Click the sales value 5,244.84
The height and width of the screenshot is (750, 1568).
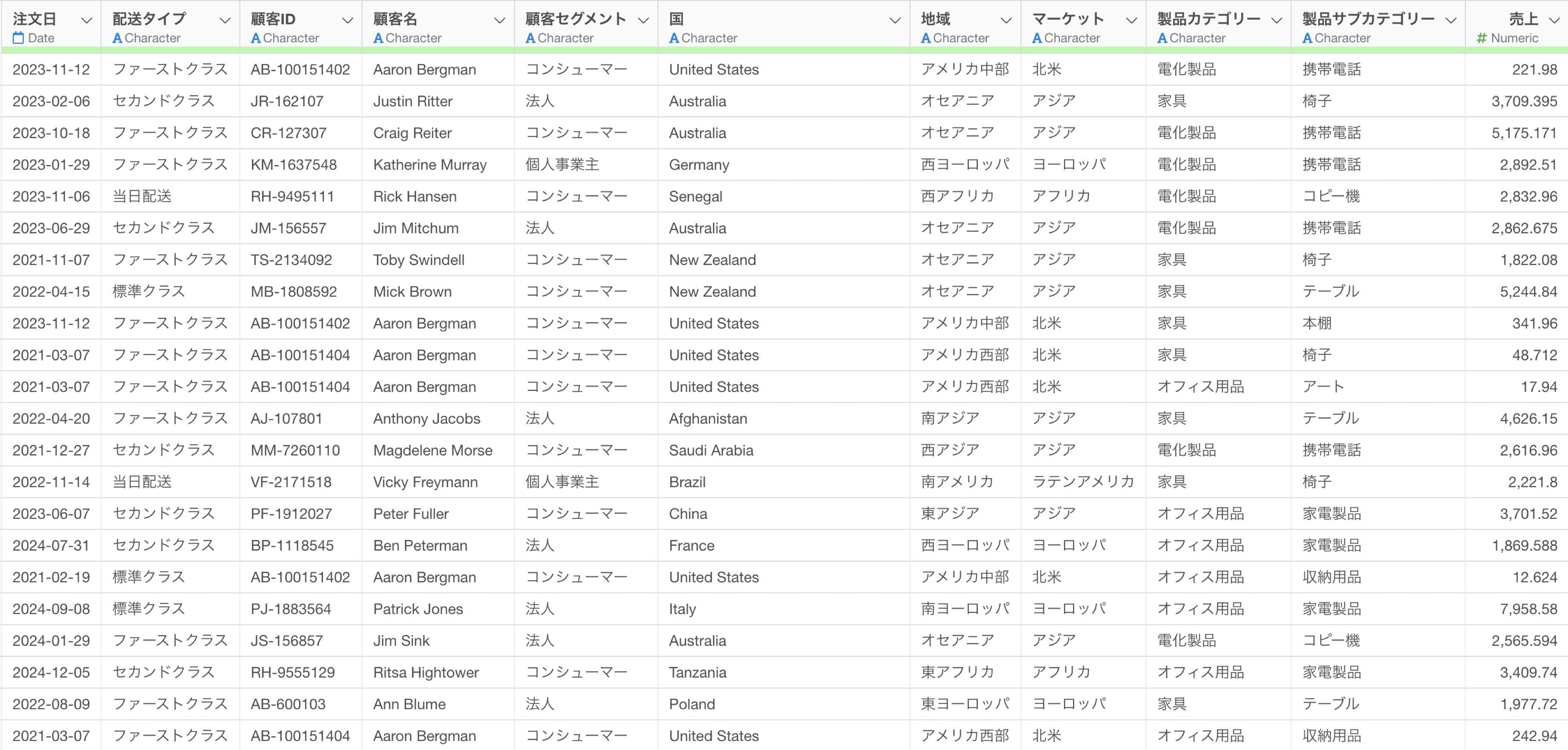(x=1528, y=291)
